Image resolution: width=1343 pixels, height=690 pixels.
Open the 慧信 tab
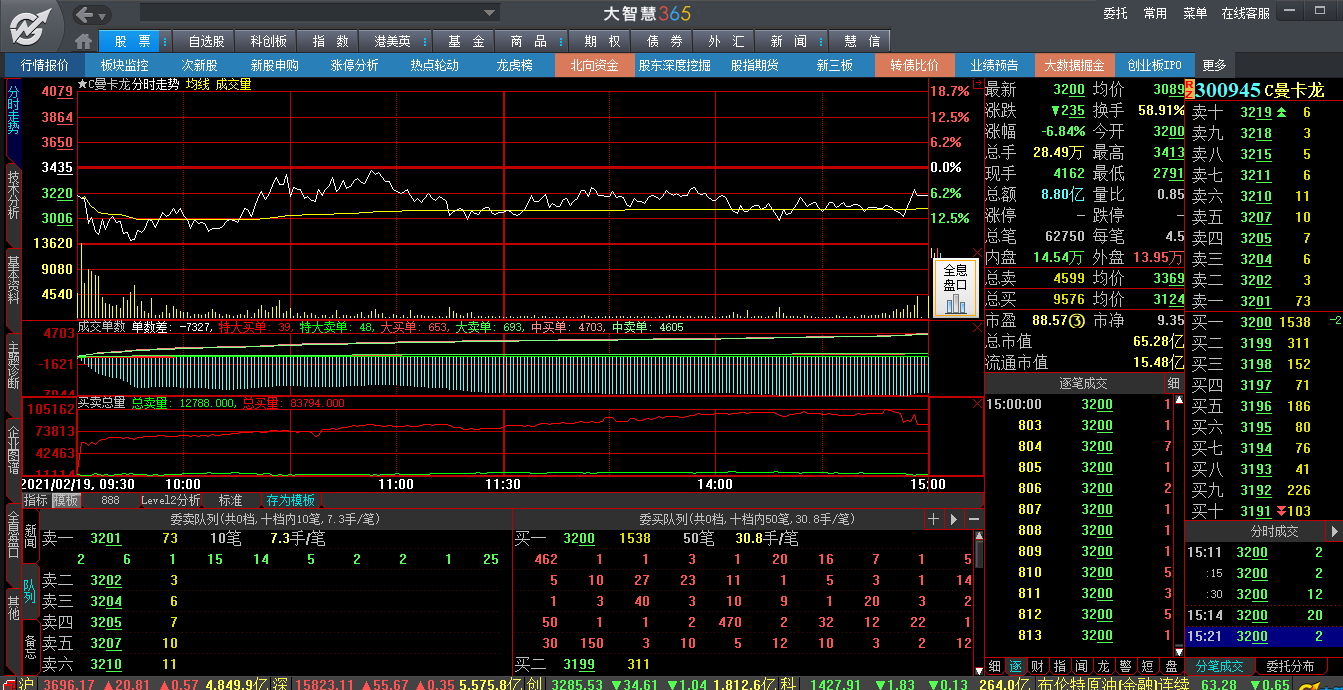coord(862,41)
